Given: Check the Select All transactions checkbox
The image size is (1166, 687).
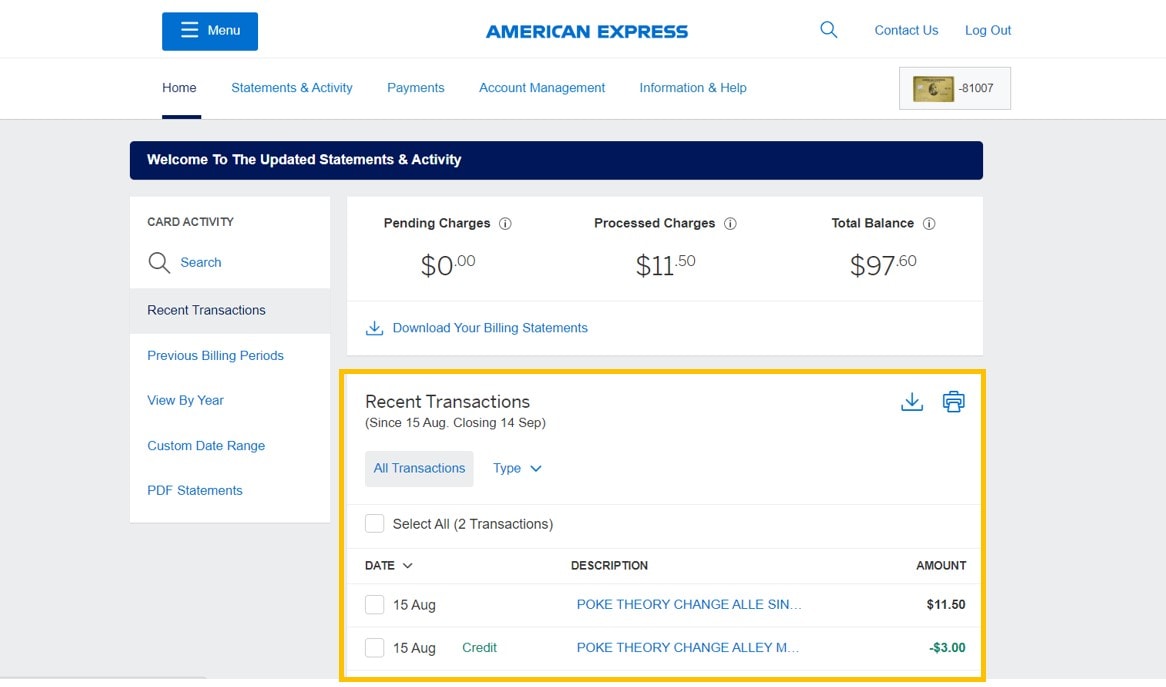Looking at the screenshot, I should point(374,523).
